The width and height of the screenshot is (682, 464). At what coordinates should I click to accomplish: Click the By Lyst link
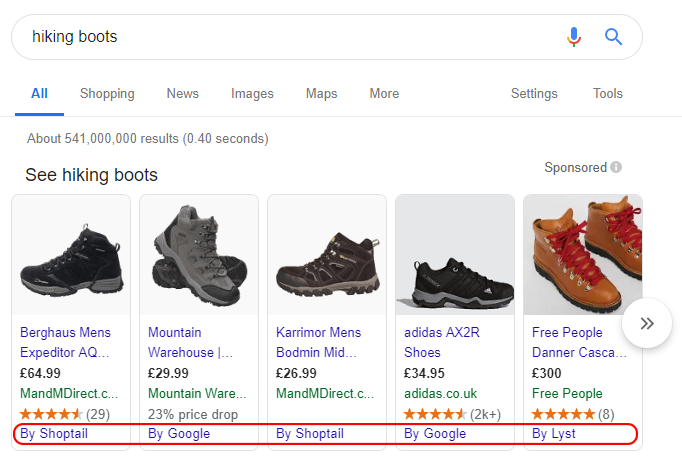[554, 434]
